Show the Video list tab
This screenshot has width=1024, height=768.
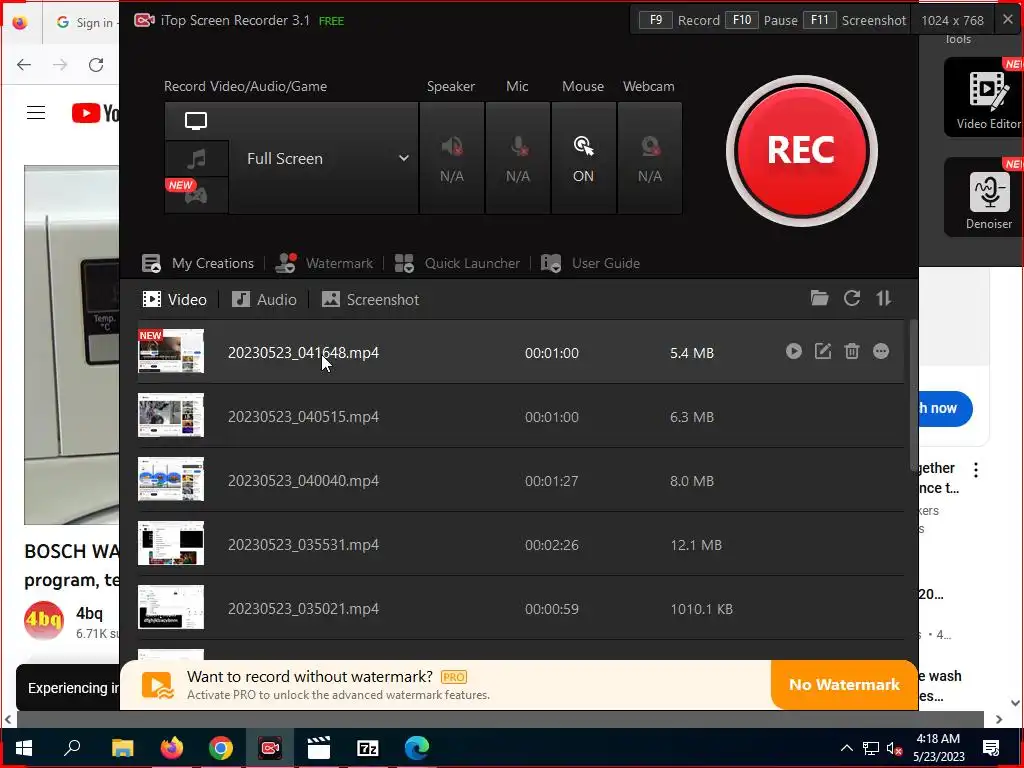click(x=174, y=300)
